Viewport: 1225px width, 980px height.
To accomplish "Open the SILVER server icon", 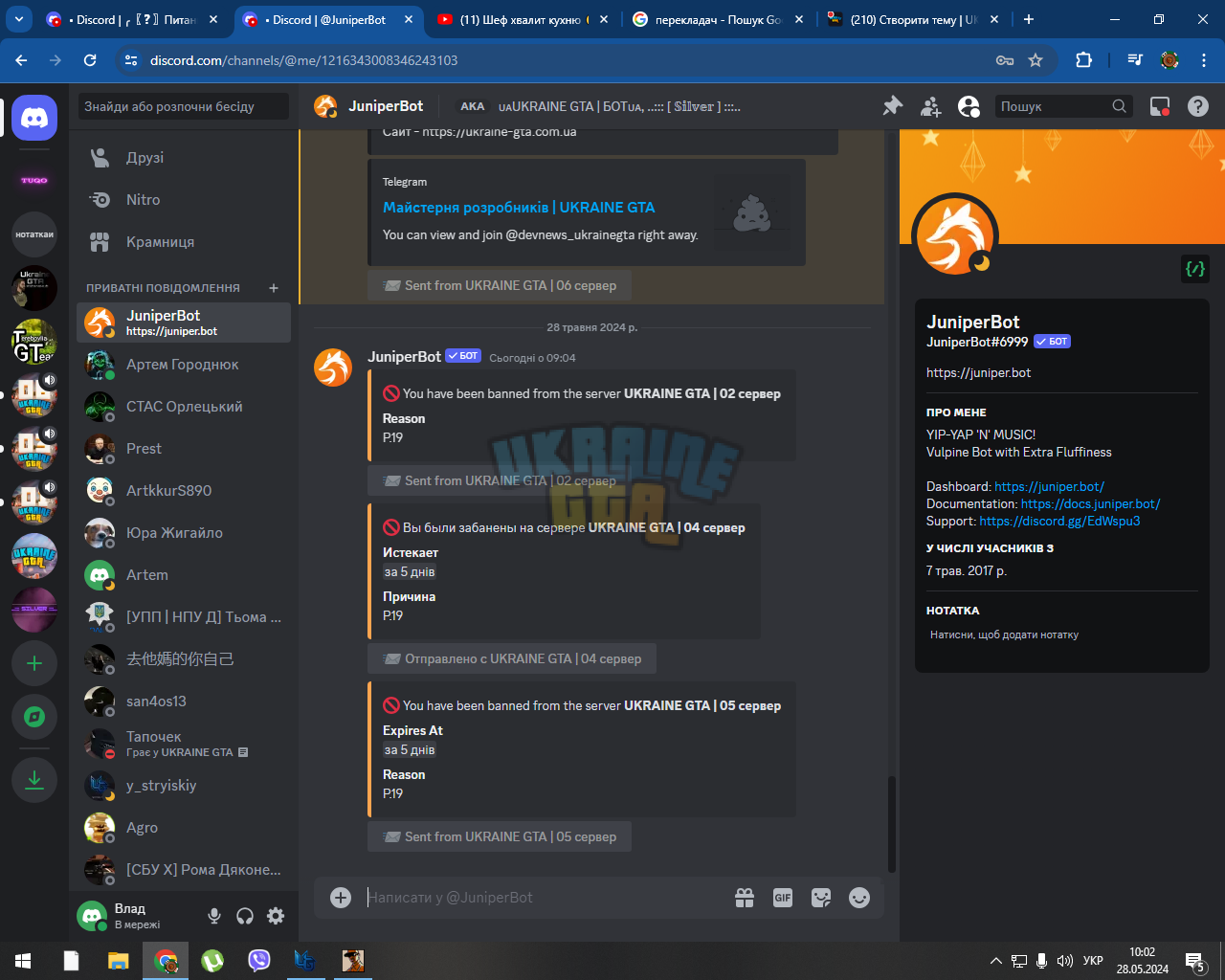I will tap(34, 610).
